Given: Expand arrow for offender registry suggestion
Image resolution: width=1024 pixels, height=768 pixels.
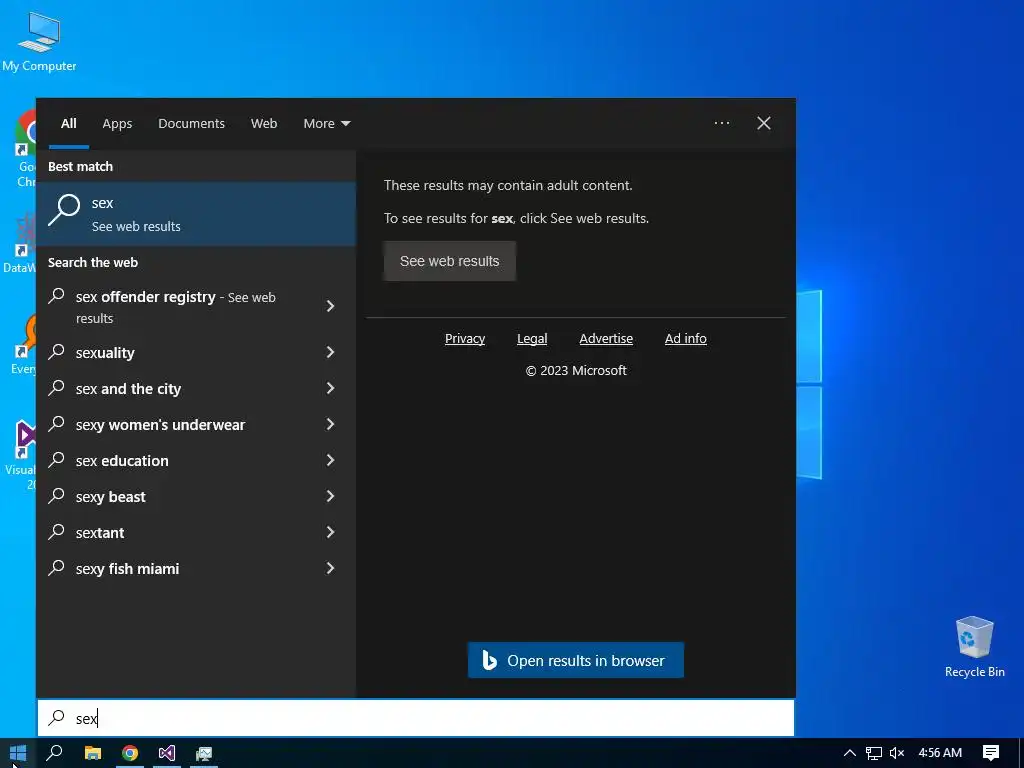Looking at the screenshot, I should pos(330,306).
